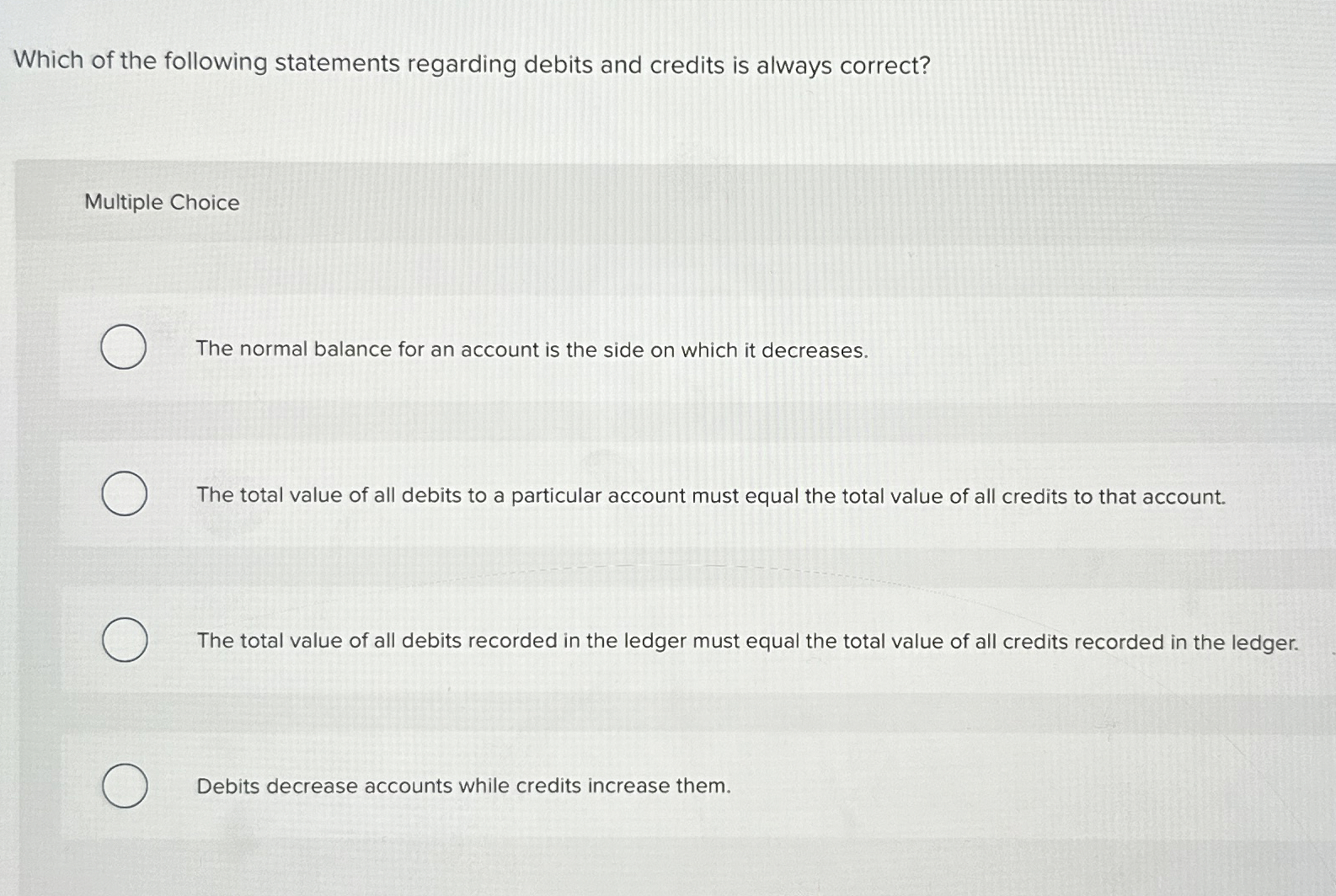The height and width of the screenshot is (896, 1336).
Task: Click the first answer row background
Action: [590, 349]
